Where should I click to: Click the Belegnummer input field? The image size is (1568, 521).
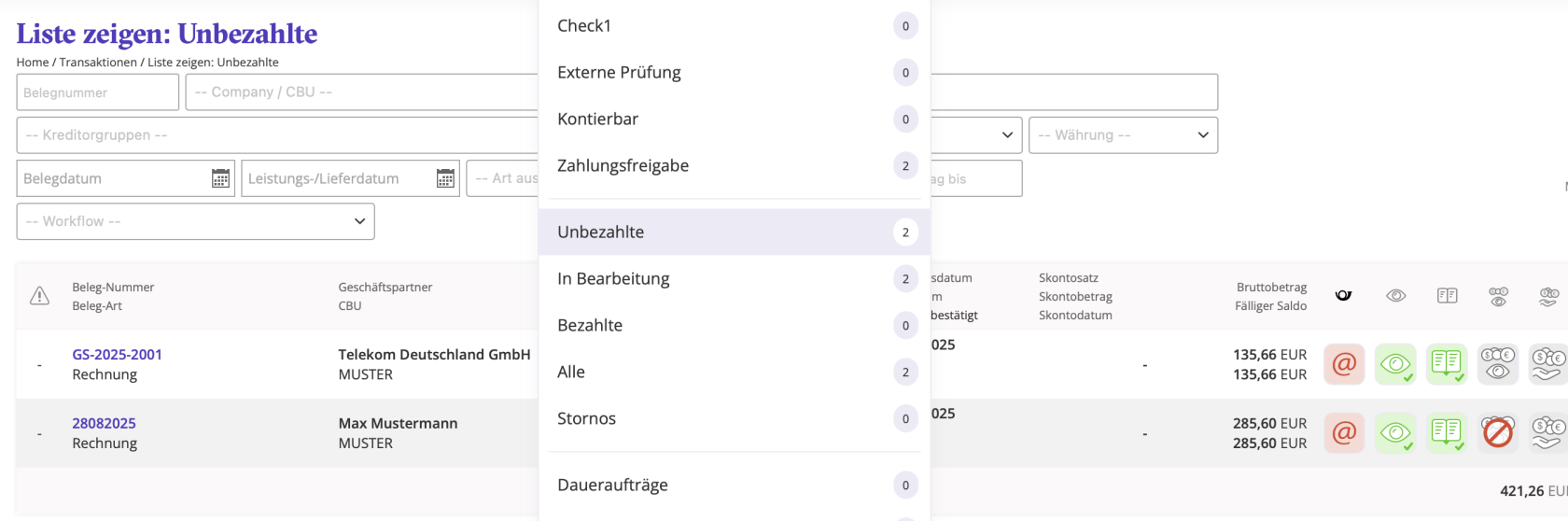pos(97,92)
